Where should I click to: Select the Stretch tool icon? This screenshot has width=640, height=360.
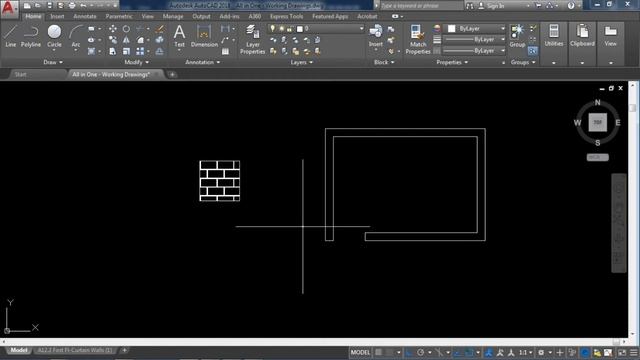tap(113, 51)
